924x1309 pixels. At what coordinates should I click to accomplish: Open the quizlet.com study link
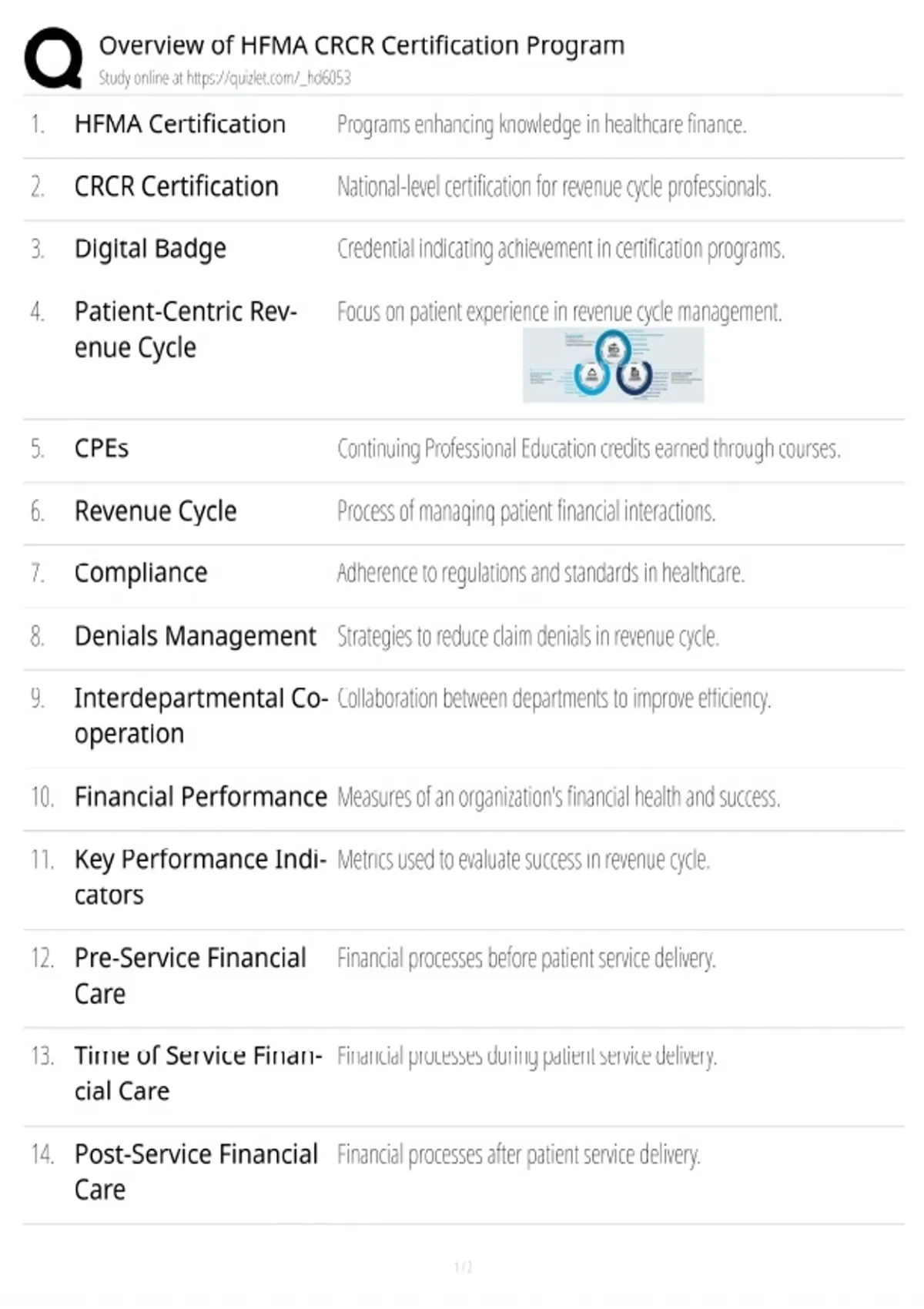click(224, 78)
